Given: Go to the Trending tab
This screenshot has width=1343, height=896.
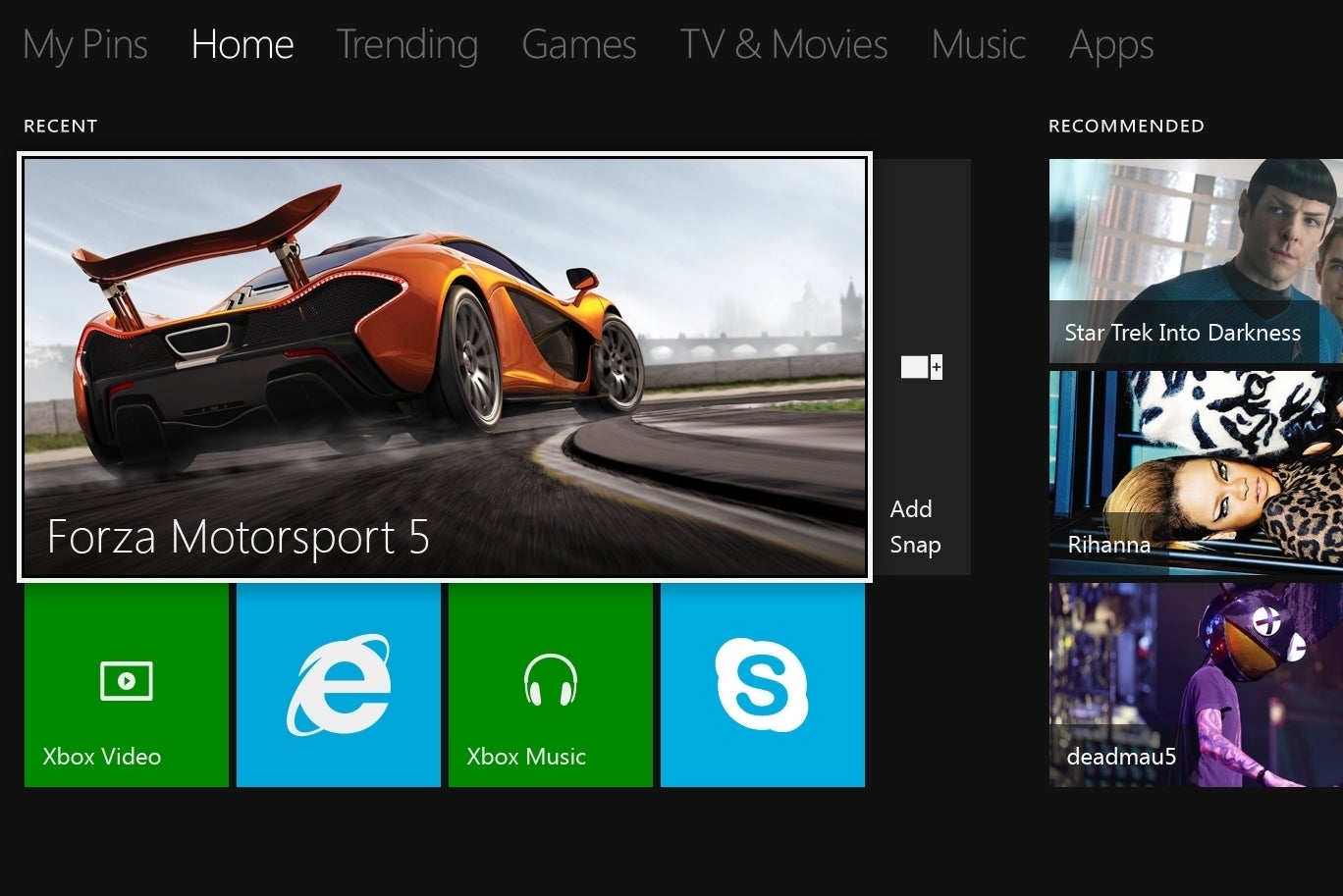Looking at the screenshot, I should click(407, 45).
